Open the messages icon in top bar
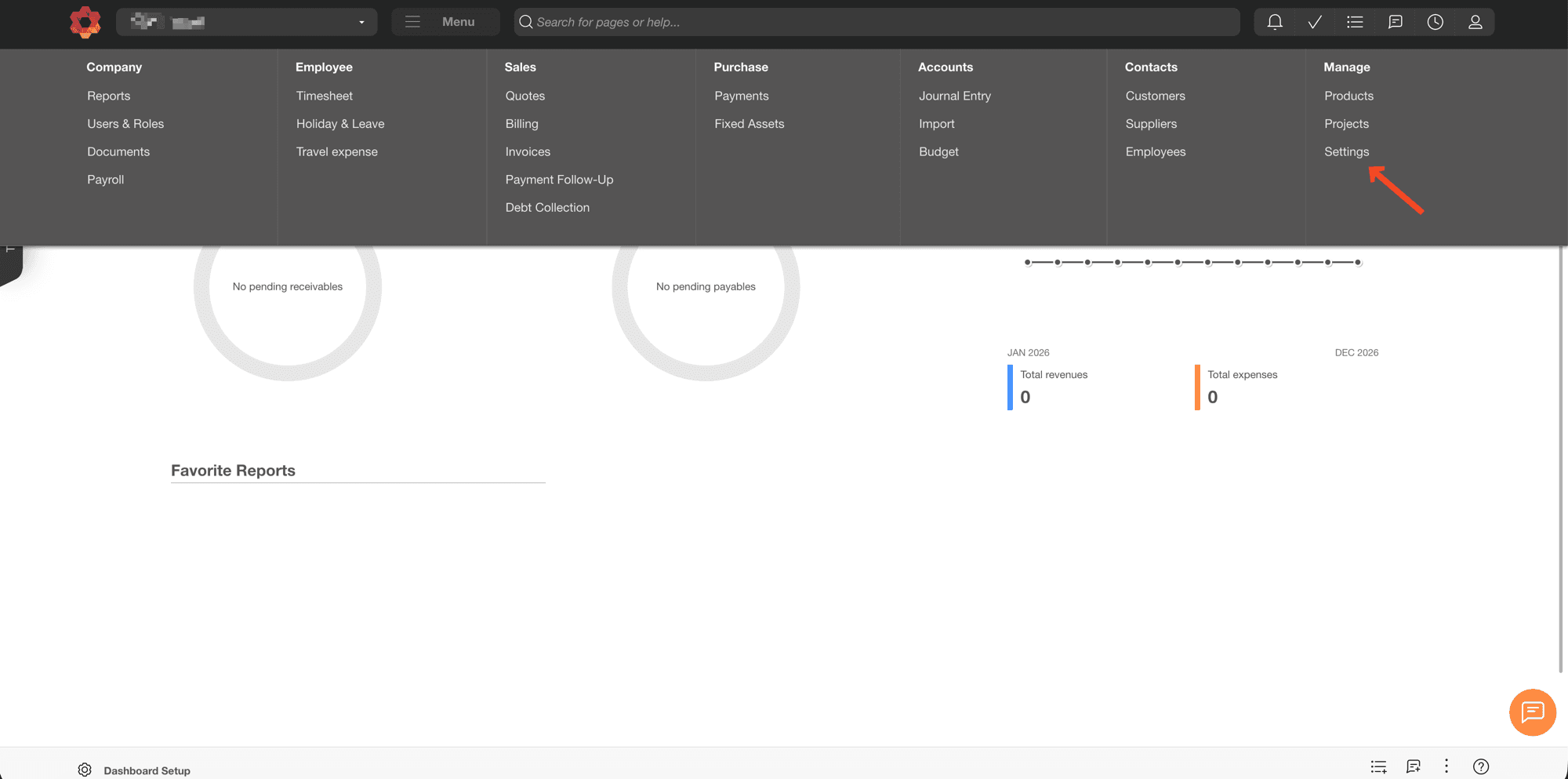The image size is (1568, 779). [1395, 22]
